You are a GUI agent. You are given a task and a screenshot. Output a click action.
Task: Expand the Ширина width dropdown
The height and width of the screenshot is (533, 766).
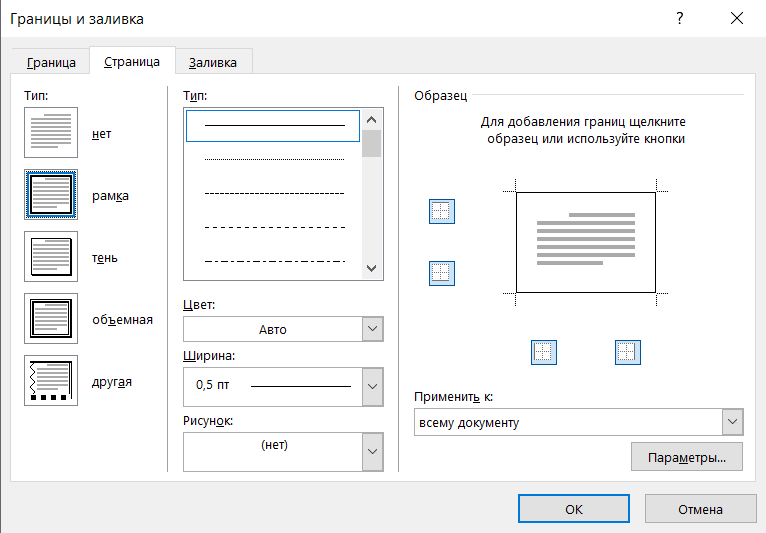pos(373,386)
